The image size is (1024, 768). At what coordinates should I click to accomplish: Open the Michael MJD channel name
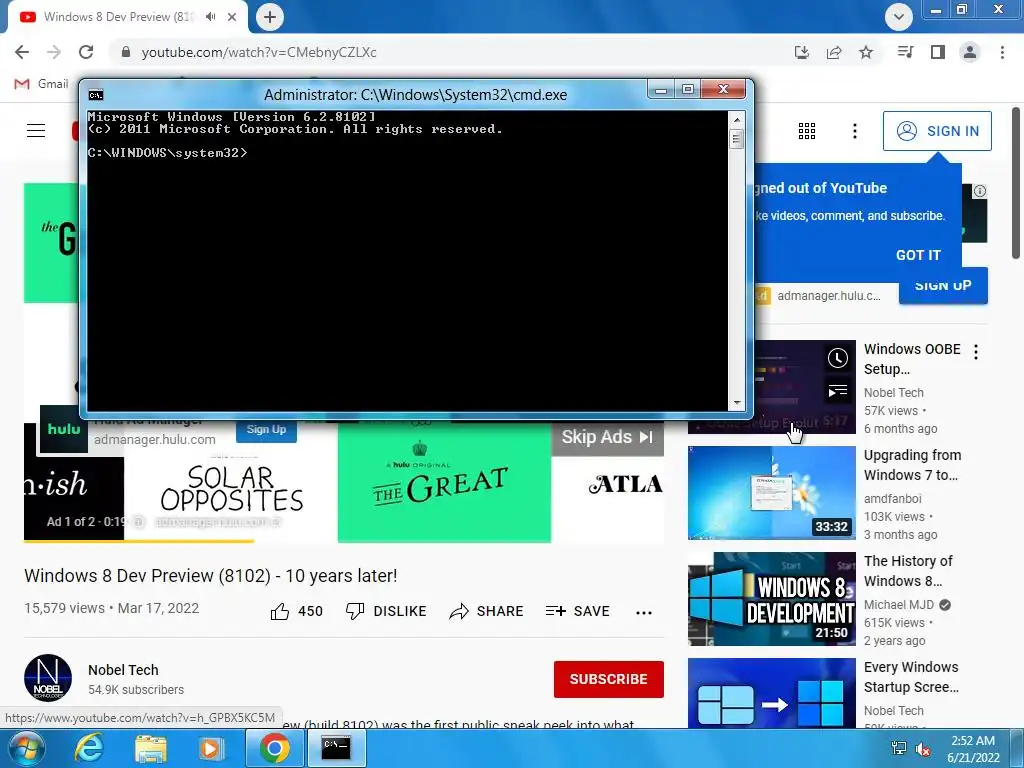pos(899,605)
